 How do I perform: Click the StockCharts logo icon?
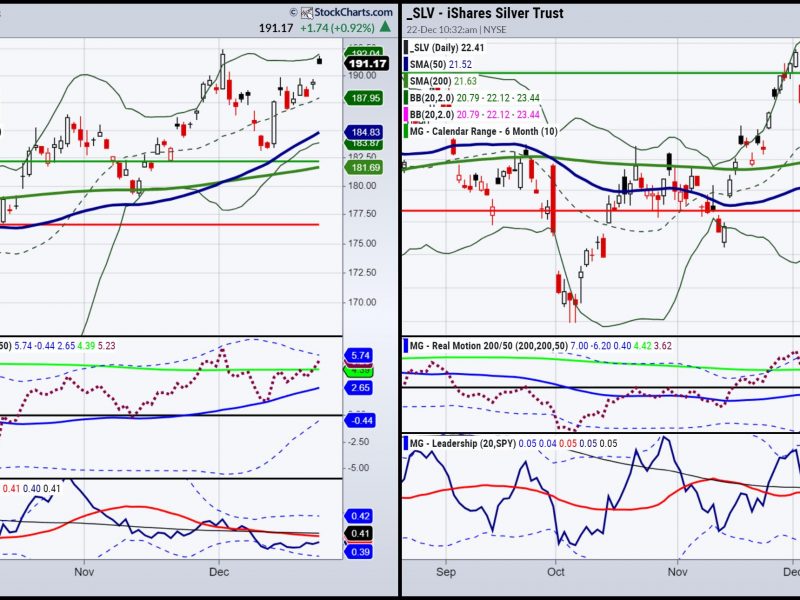tap(307, 13)
